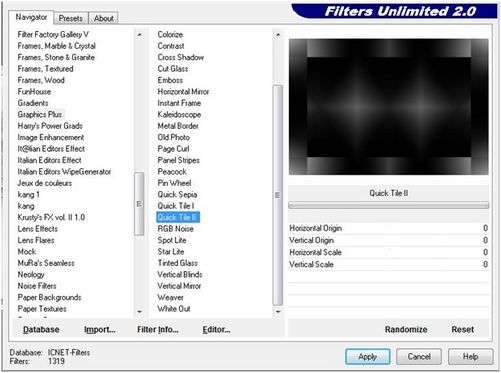Adjust the Vertical Scale slider row
Viewport: 501px width, 373px height.
coord(388,264)
